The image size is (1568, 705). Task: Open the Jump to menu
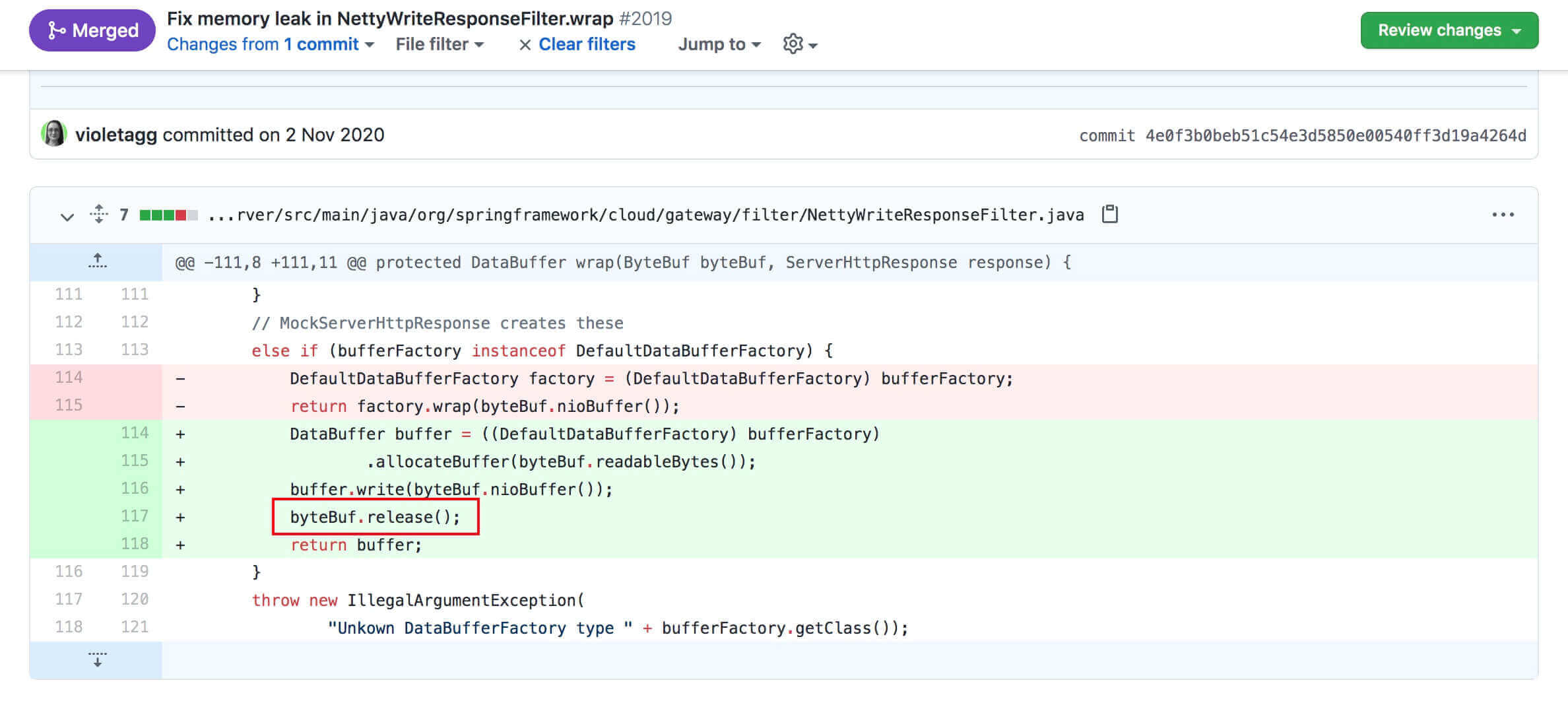[719, 44]
